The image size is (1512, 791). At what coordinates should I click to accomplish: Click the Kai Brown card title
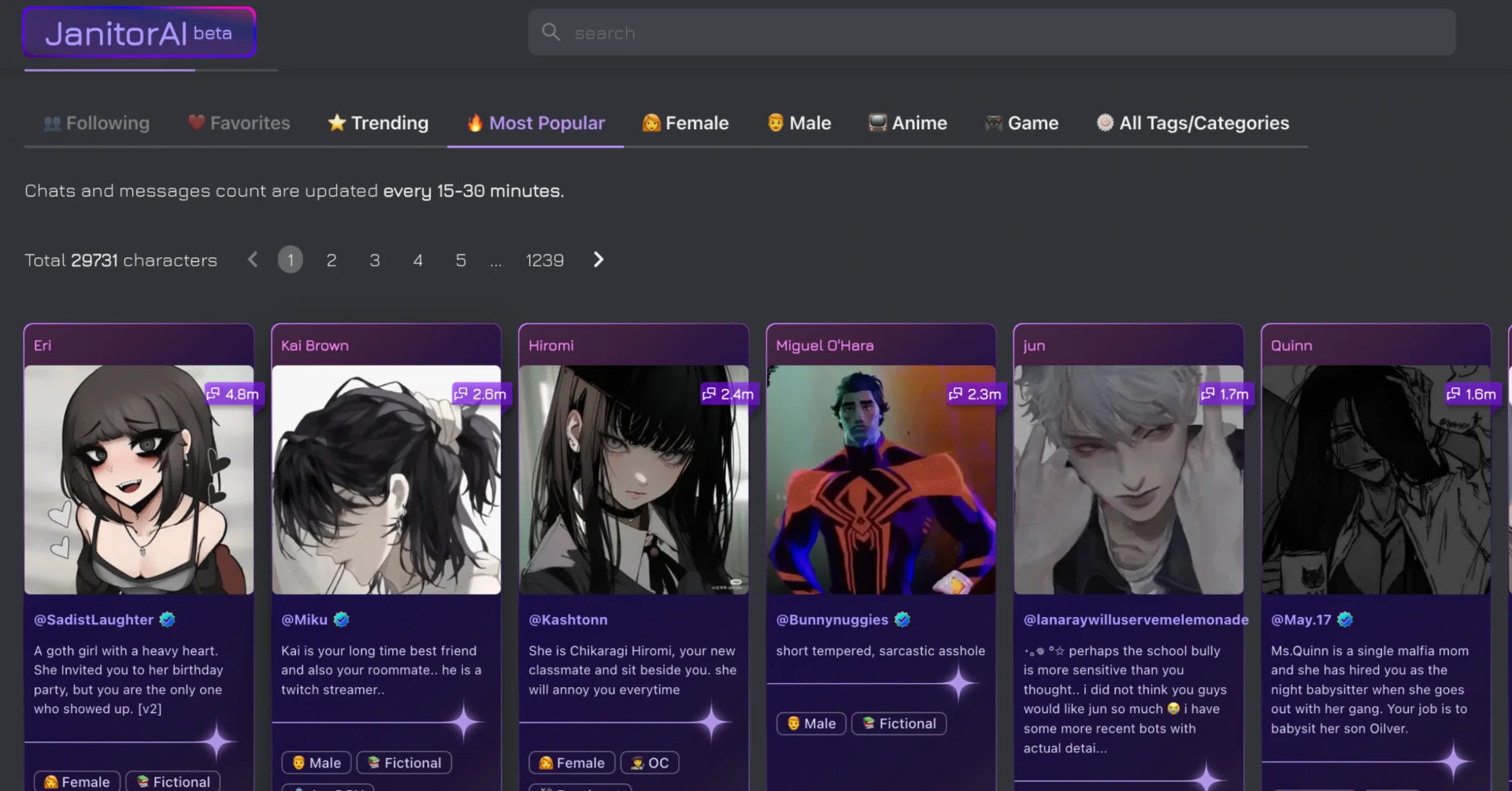pyautogui.click(x=315, y=346)
